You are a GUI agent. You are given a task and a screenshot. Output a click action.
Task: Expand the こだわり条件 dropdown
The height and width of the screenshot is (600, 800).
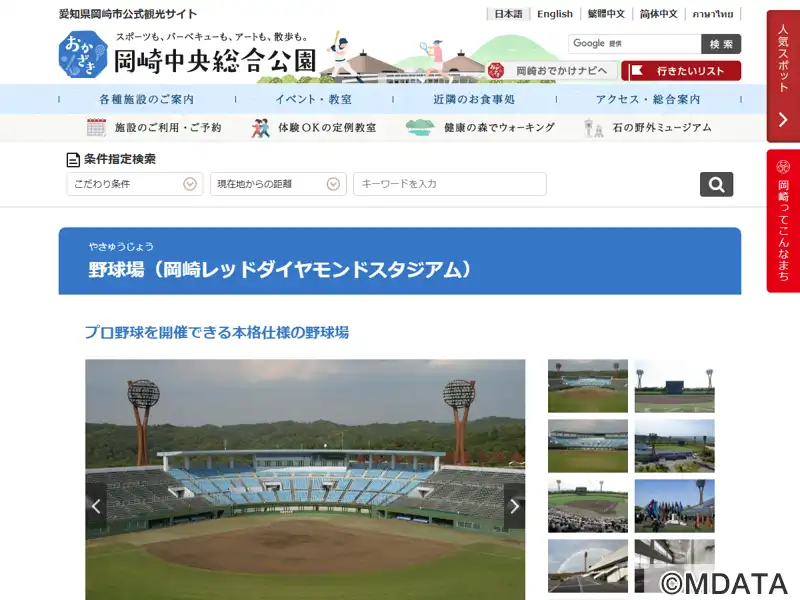[135, 184]
